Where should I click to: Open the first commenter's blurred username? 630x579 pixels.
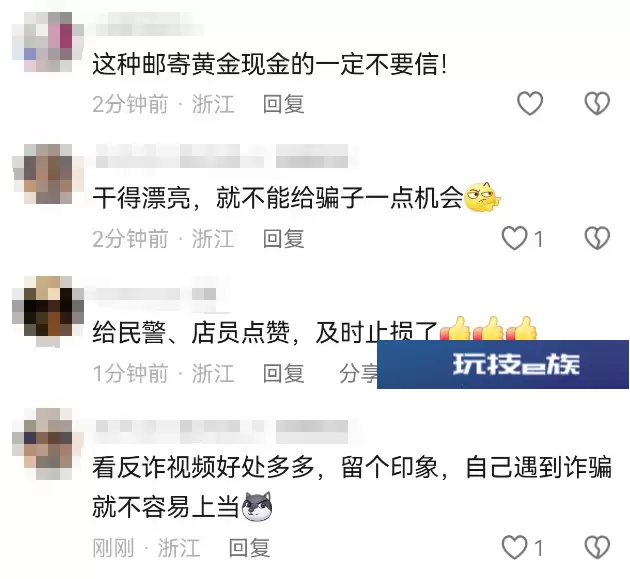[x=149, y=29]
